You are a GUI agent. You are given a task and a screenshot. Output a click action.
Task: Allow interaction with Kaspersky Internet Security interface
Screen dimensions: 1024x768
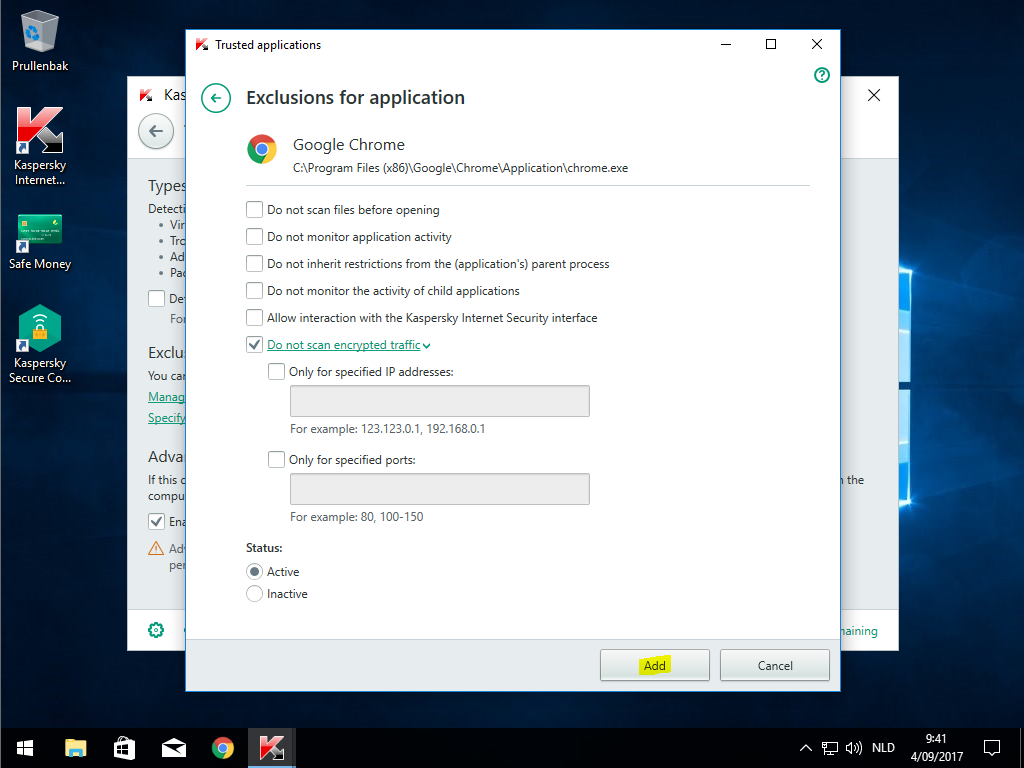[254, 317]
